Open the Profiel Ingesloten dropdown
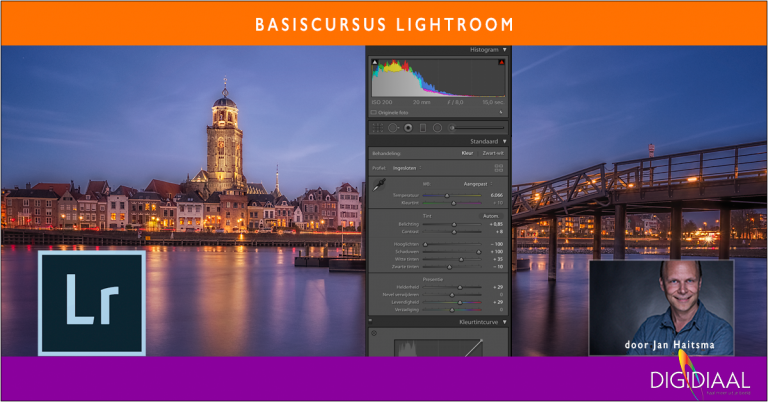The width and height of the screenshot is (768, 402). 407,168
